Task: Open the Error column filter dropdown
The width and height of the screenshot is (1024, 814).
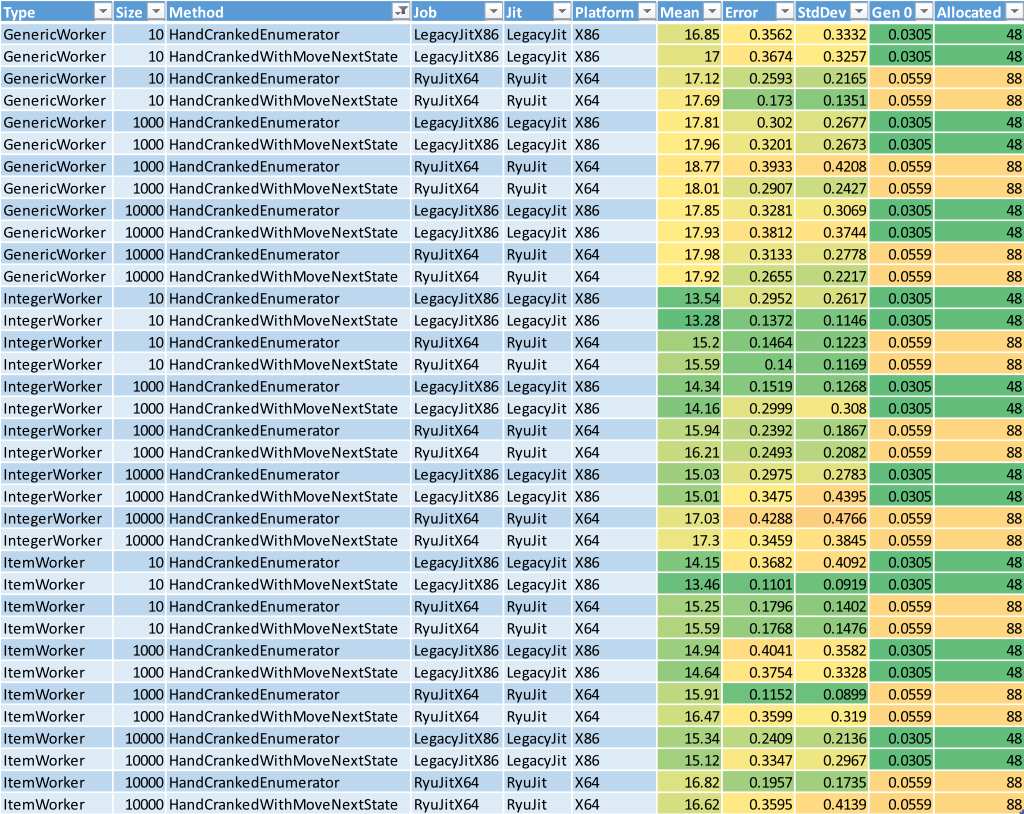Action: click(x=784, y=12)
